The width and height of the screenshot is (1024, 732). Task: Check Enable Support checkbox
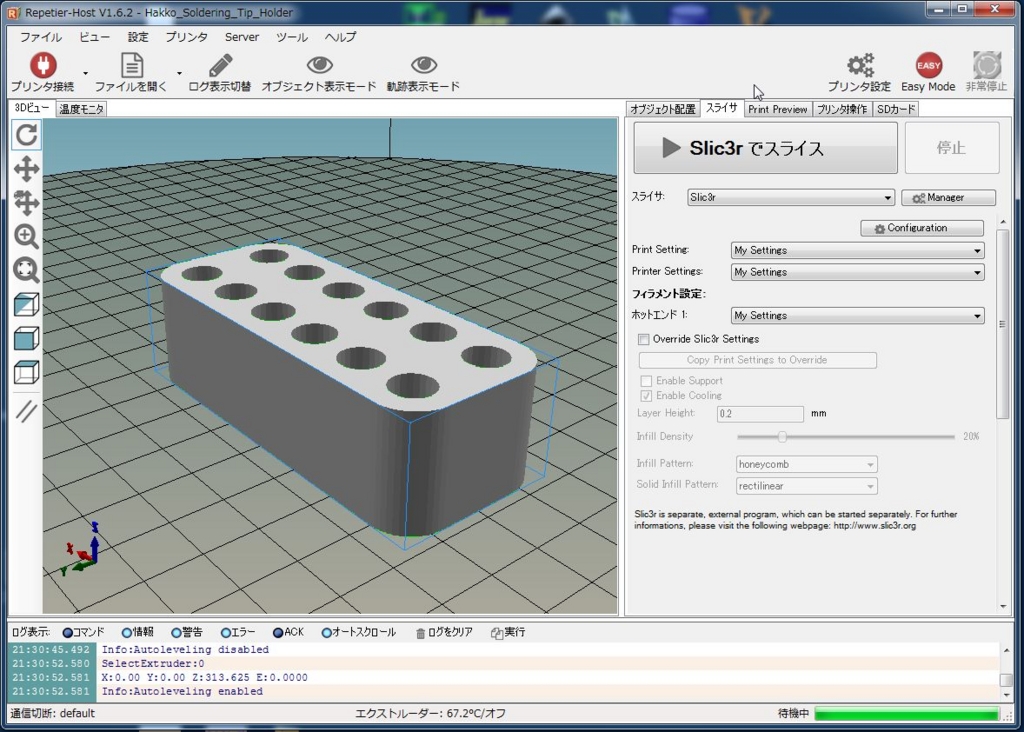click(x=646, y=381)
